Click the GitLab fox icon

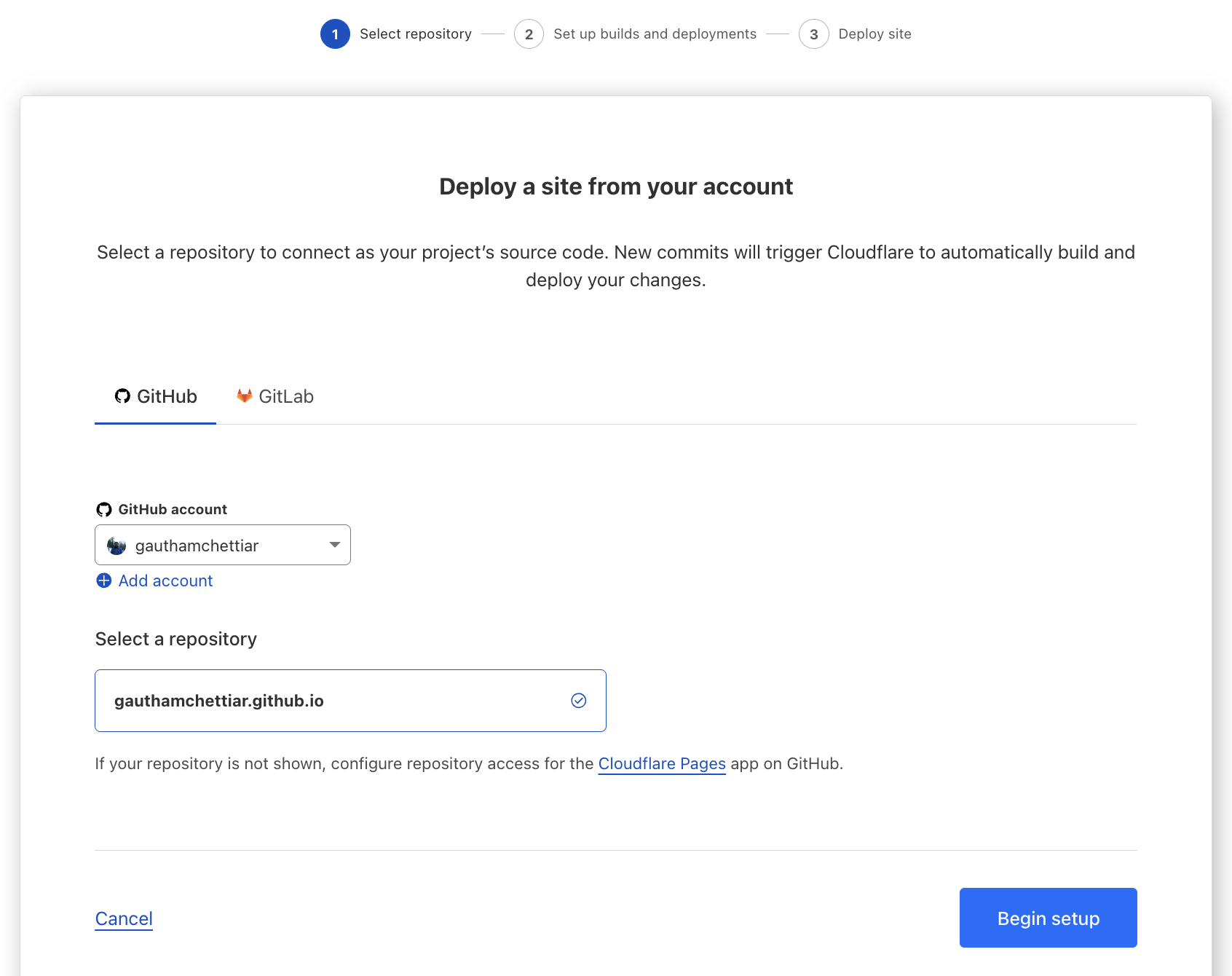[x=244, y=395]
